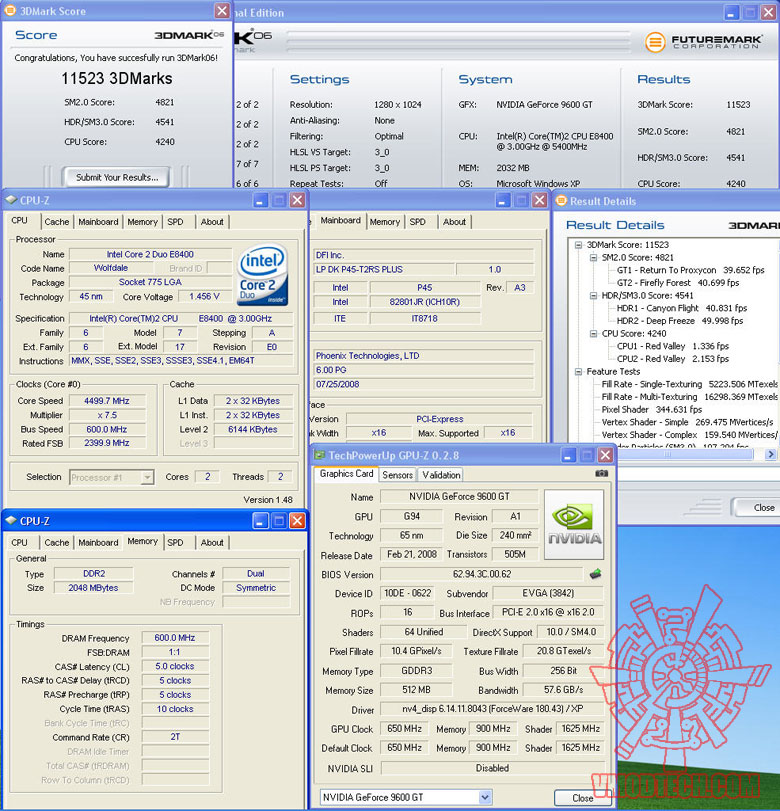Collapse the SM2.0 Score: 4821 node

coord(594,258)
